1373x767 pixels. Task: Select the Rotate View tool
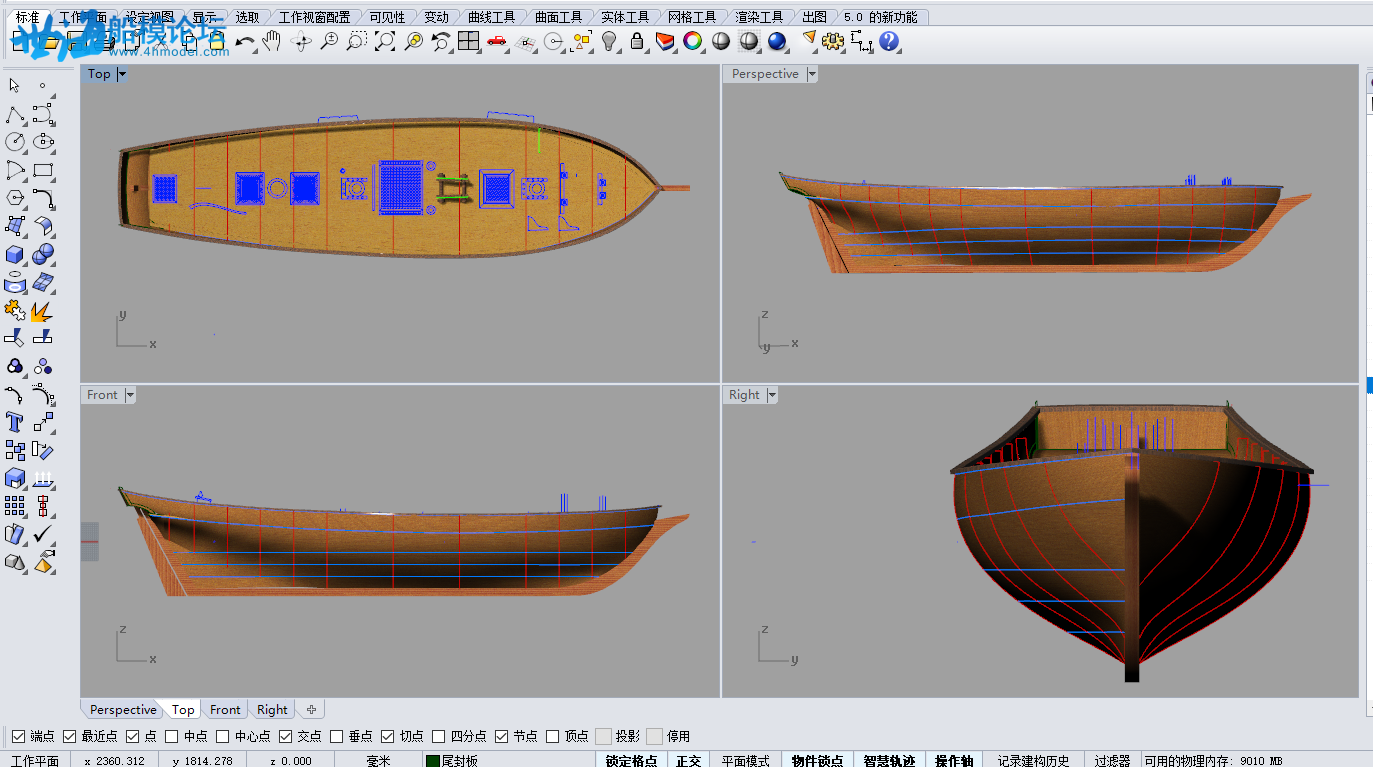click(x=301, y=41)
